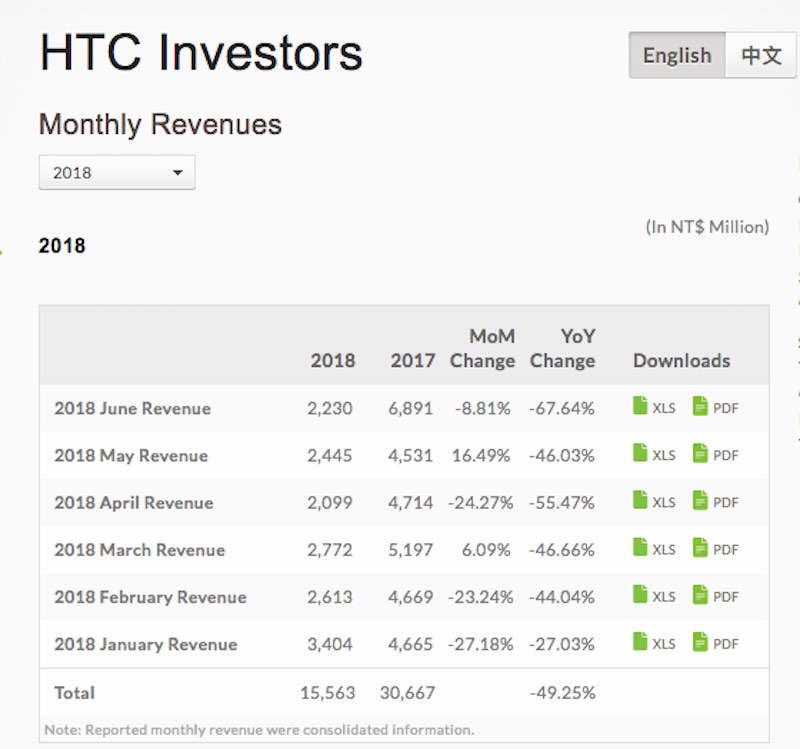Get April revenue XLS spreadsheet icon
Screen dimensions: 800x749
640,500
